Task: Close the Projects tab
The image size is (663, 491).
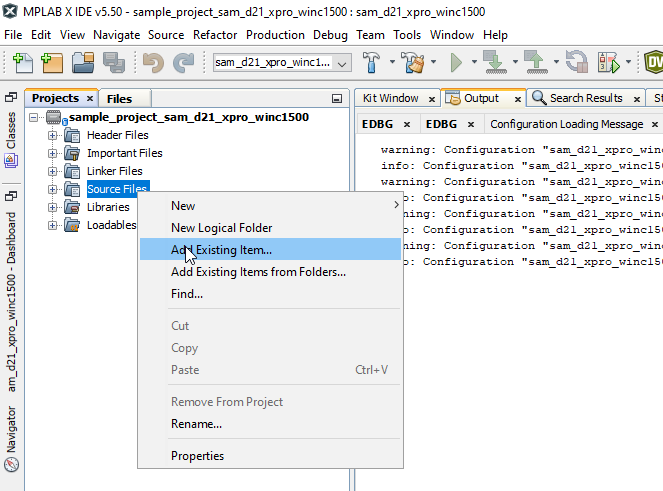Action: coord(89,98)
